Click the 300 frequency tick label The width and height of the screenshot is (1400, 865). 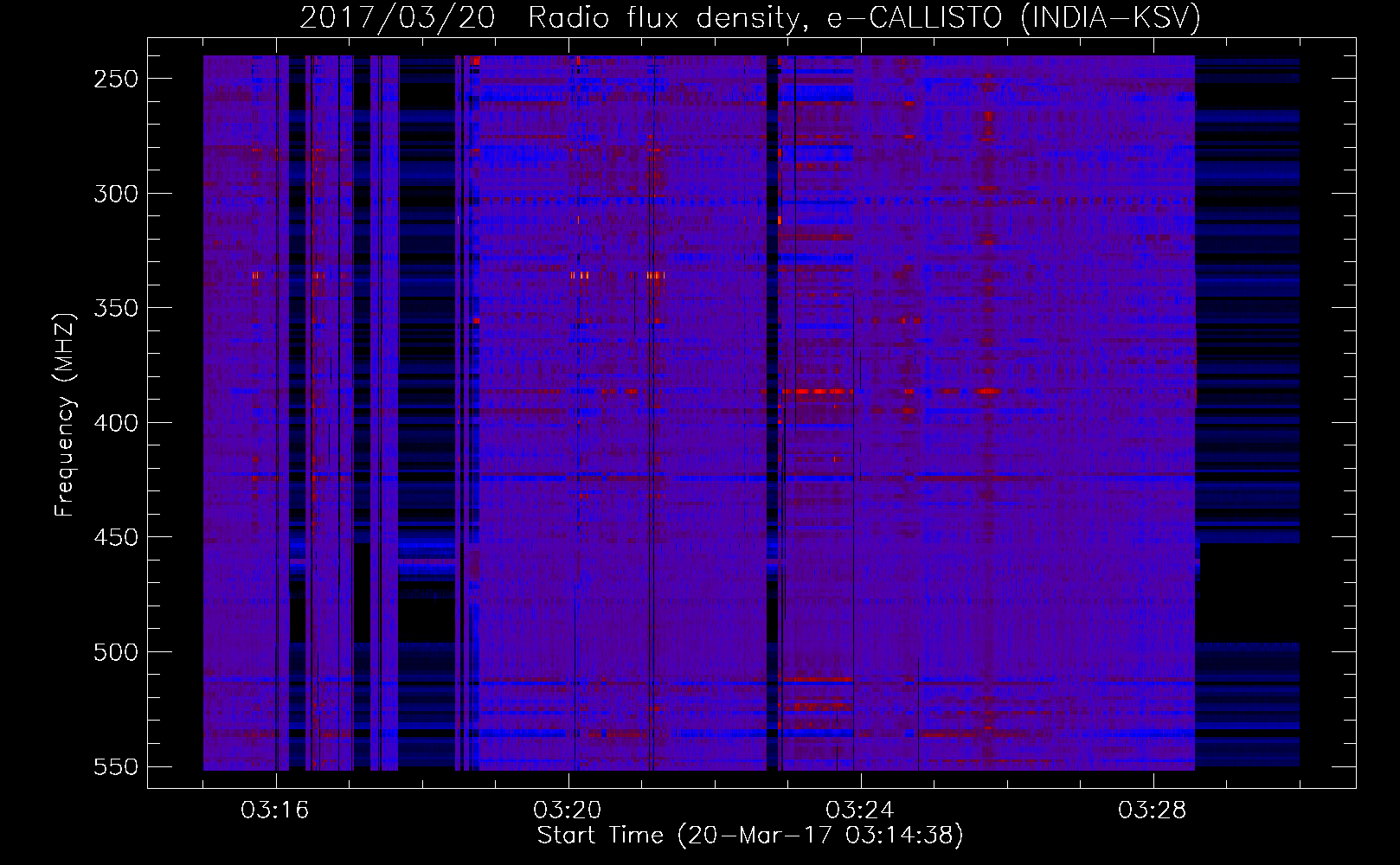click(x=116, y=194)
